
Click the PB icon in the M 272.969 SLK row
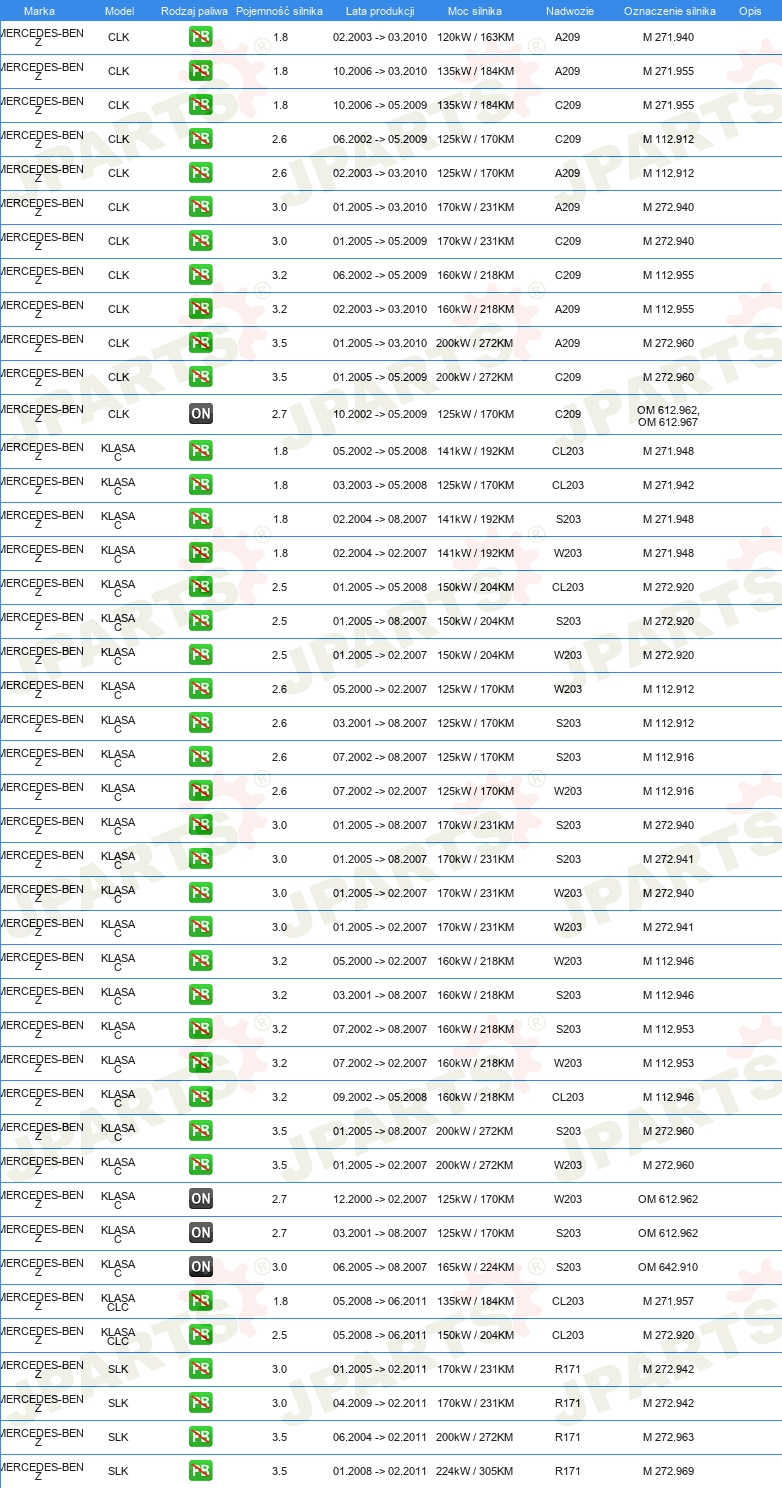(201, 1471)
